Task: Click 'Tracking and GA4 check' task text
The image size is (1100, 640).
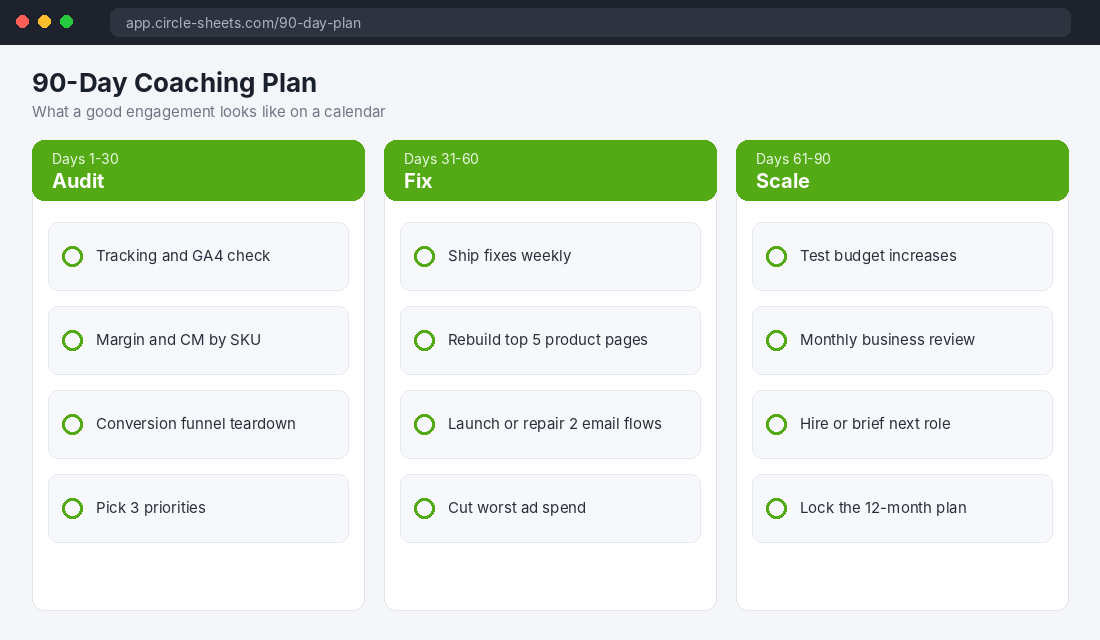Action: click(183, 256)
